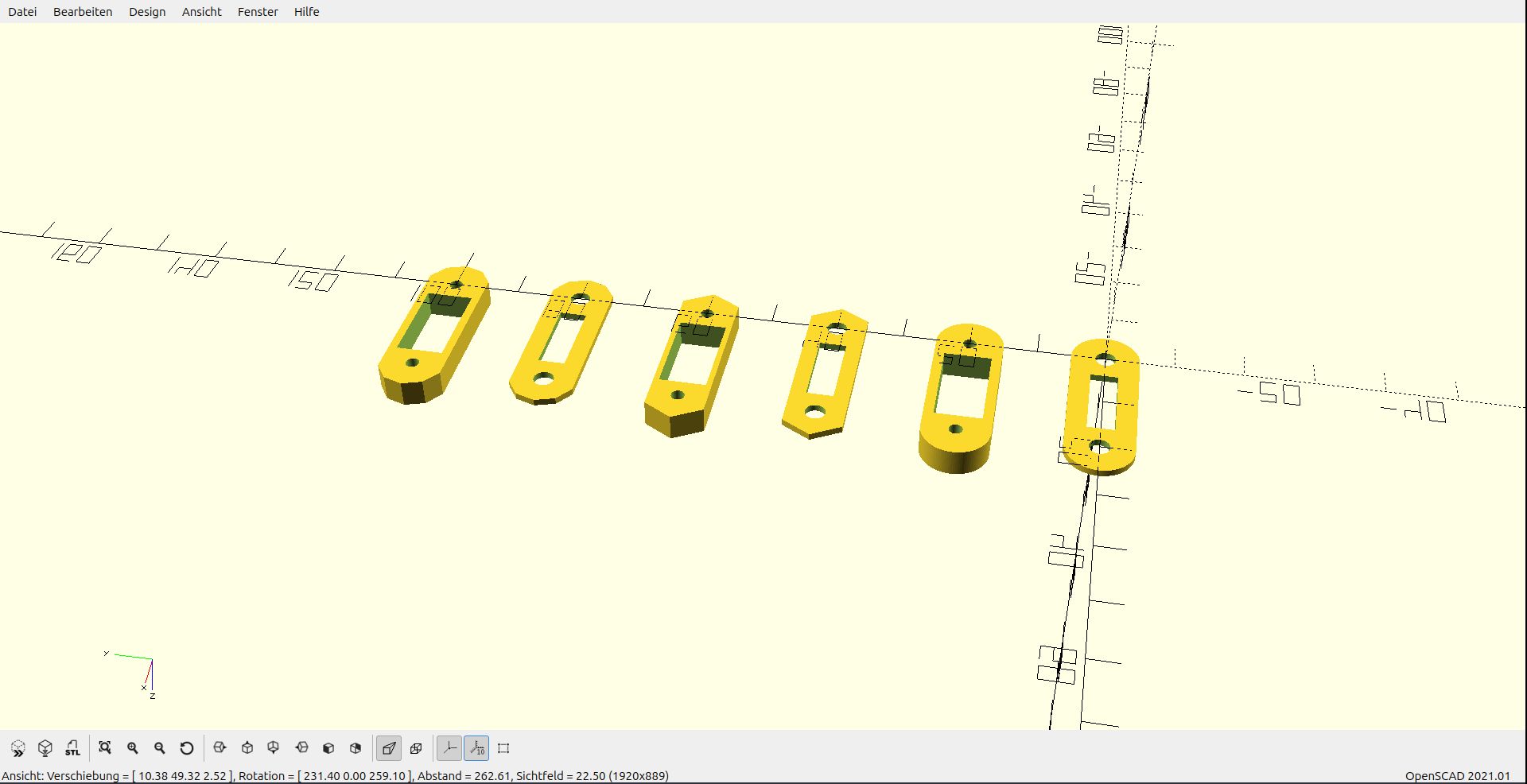
Task: Switch to the Bottom view
Action: 274,748
